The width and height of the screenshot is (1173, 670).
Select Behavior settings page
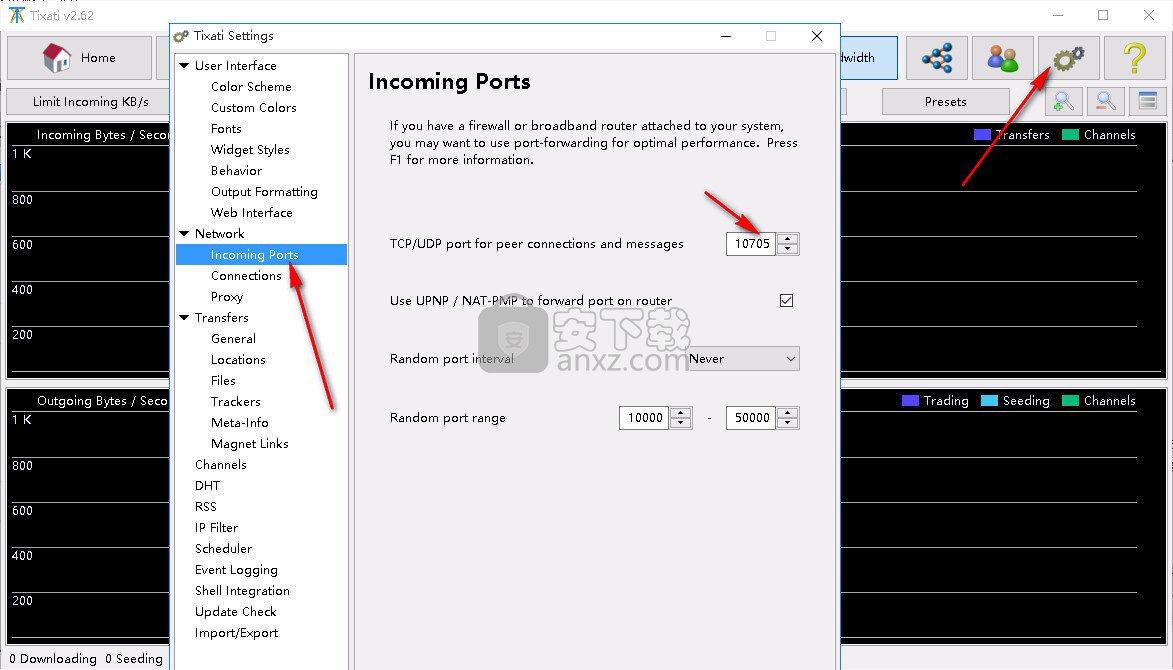(236, 170)
